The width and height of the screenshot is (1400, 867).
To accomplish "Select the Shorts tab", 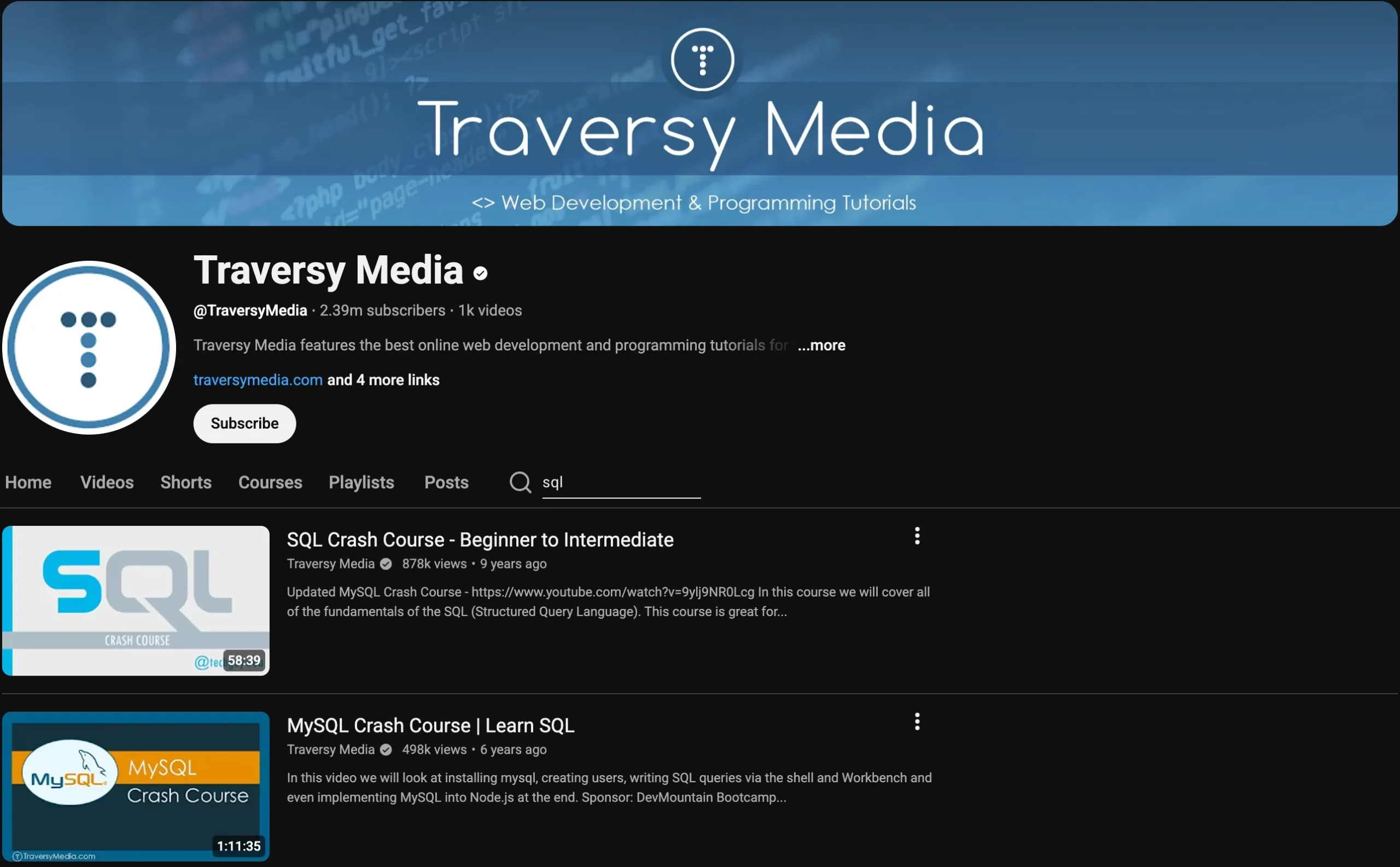I will click(x=185, y=482).
